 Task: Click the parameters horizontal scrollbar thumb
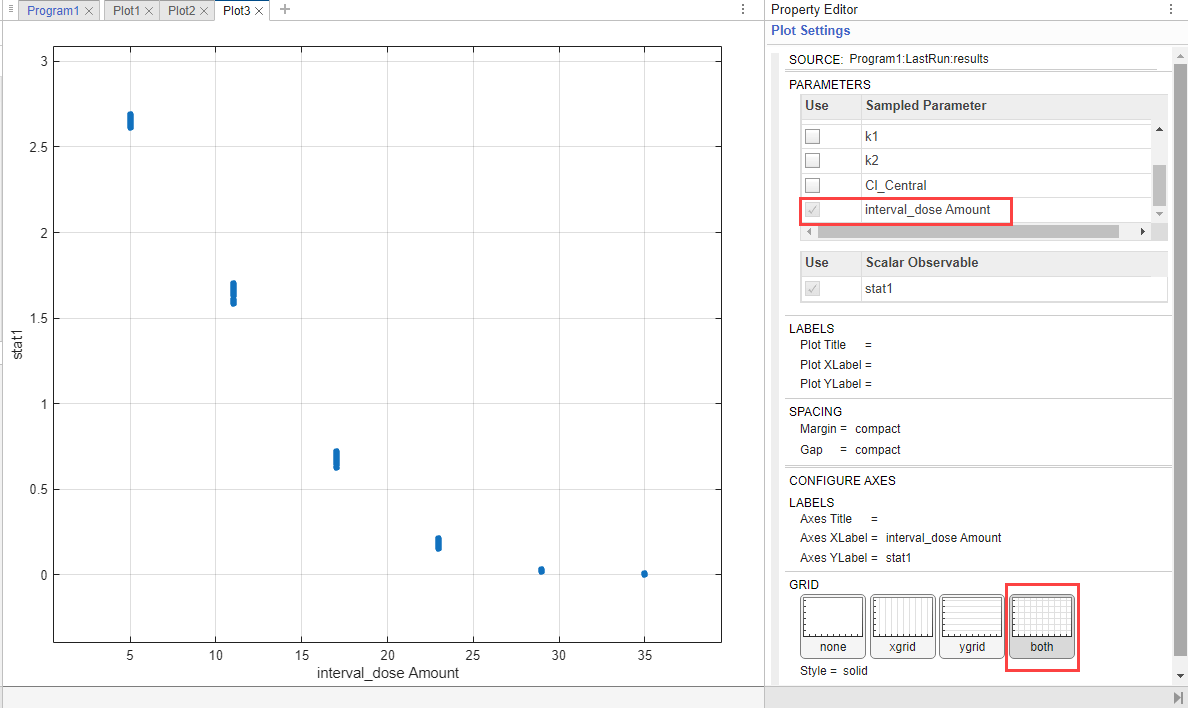coord(968,231)
